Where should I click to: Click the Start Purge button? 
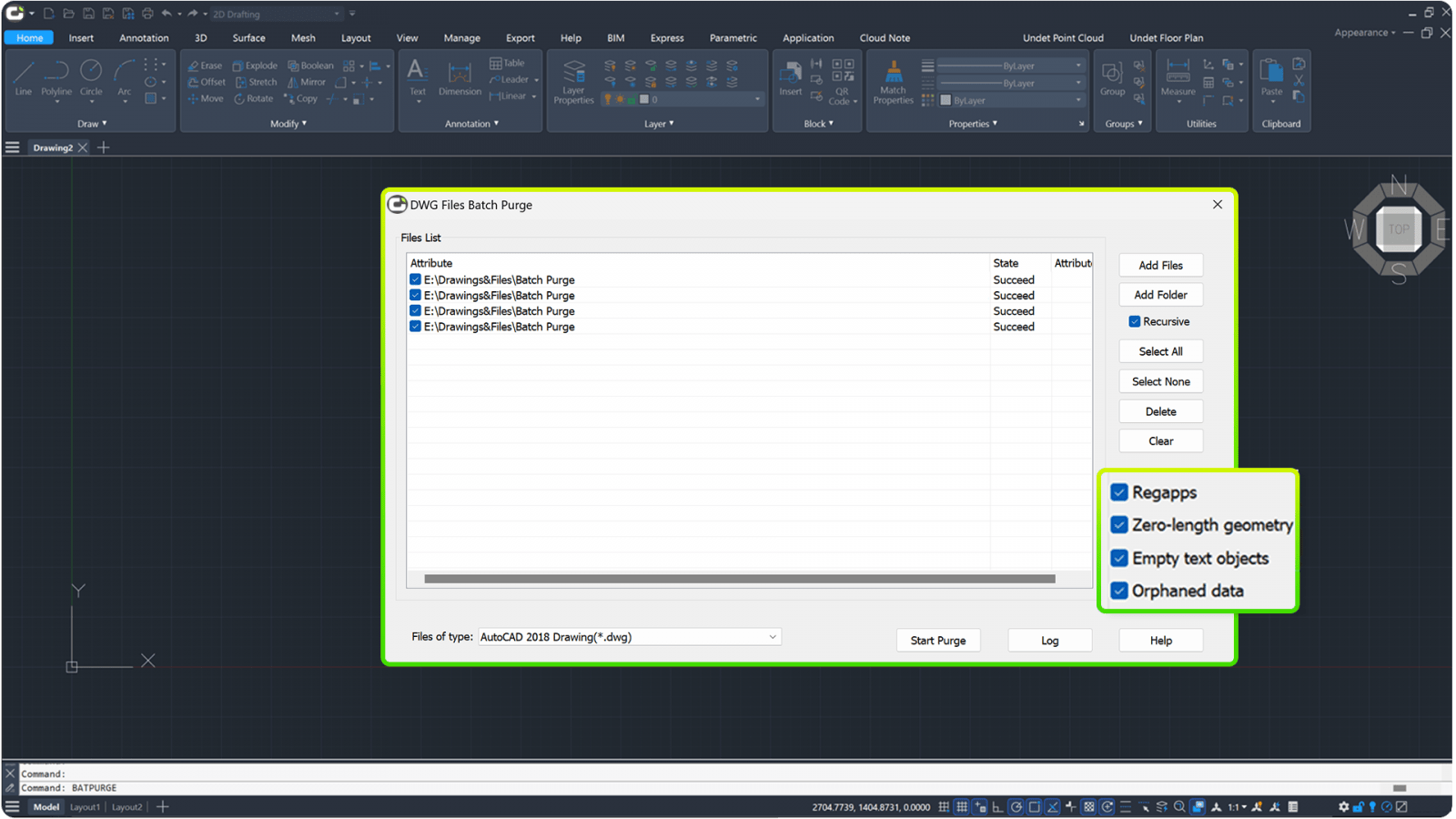pyautogui.click(x=937, y=641)
